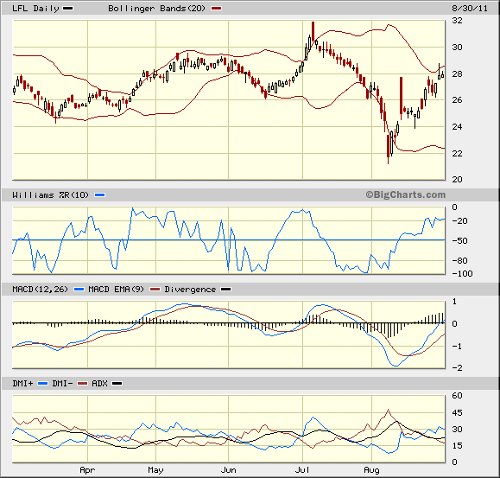Screen dimensions: 500x478
Task: Click the DMI axis value 60
Action: pyautogui.click(x=457, y=396)
